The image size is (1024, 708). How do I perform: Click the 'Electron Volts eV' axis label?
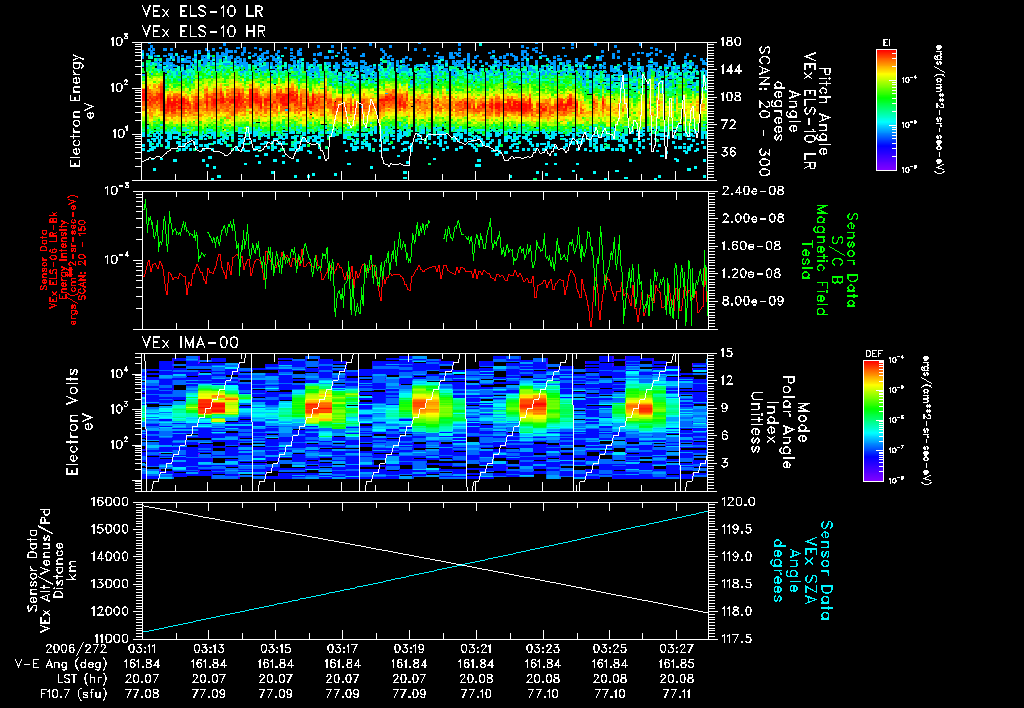coord(79,422)
